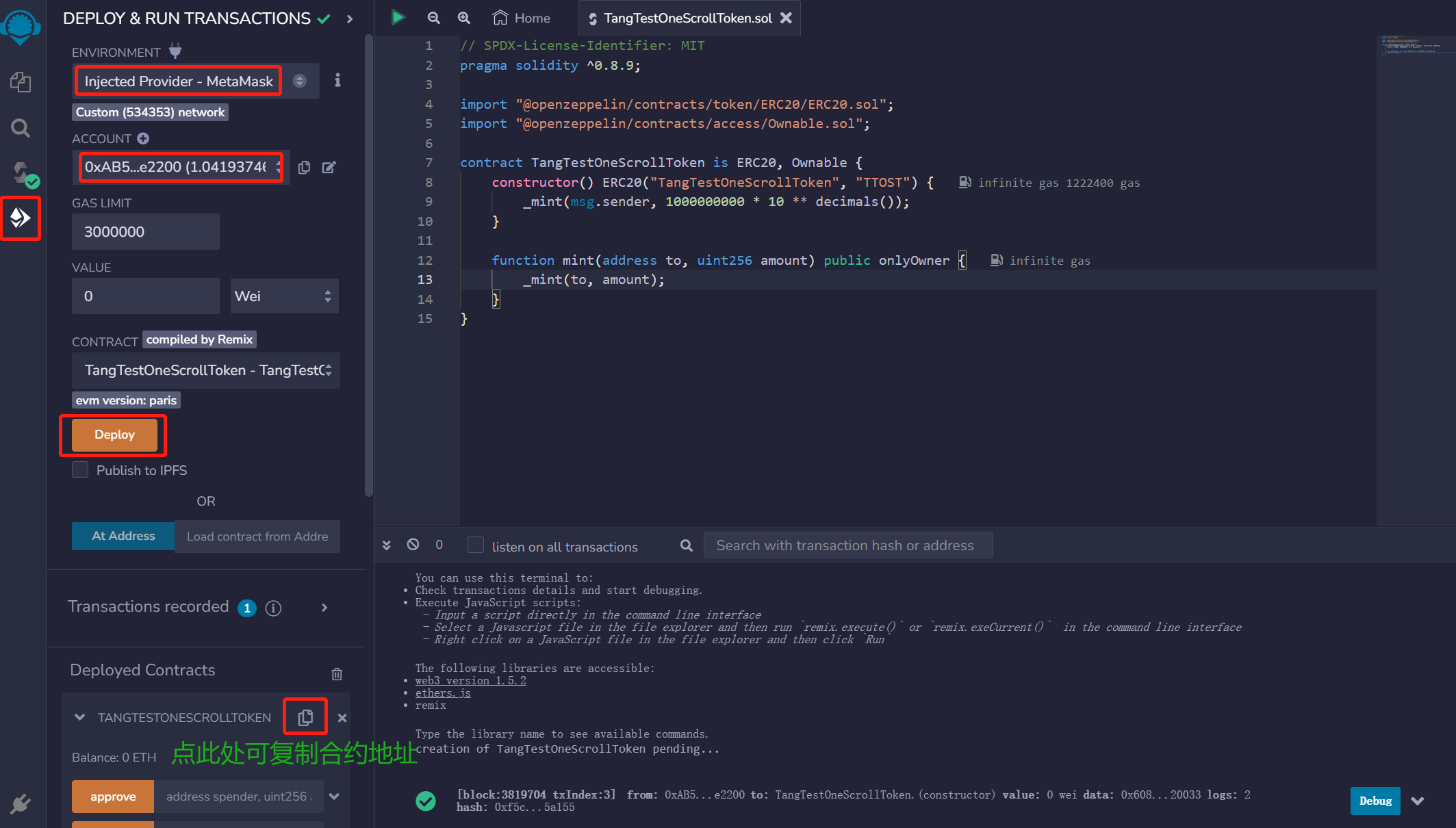1456x828 pixels.
Task: Switch to the Home tab
Action: [x=521, y=17]
